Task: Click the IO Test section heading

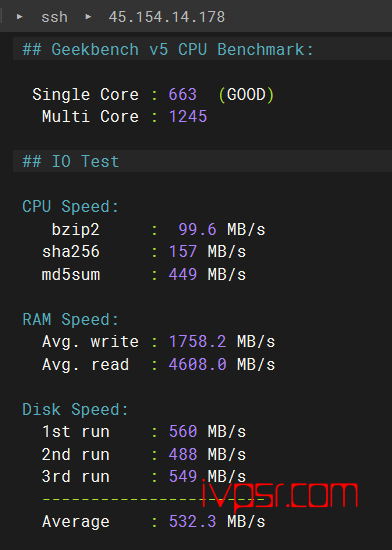Action: [x=71, y=161]
